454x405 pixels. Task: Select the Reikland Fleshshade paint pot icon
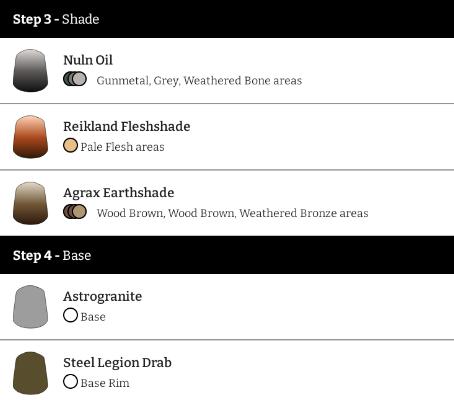coord(30,137)
